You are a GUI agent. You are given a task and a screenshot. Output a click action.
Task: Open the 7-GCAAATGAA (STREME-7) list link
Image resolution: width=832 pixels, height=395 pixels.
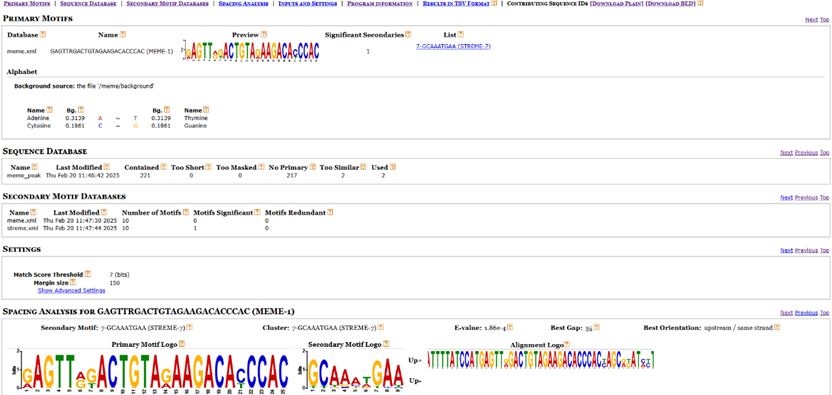[454, 46]
